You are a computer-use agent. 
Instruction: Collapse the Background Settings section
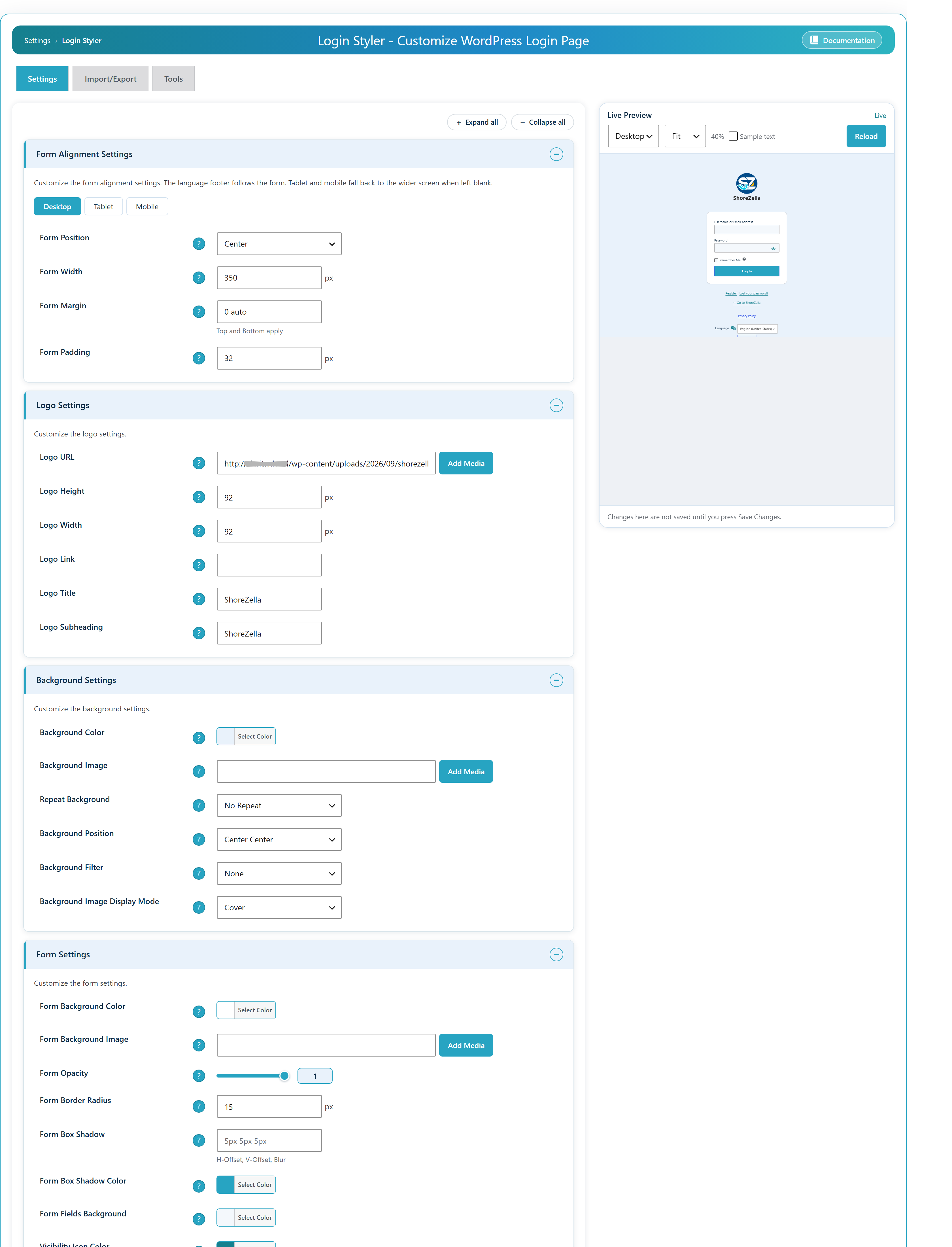556,680
